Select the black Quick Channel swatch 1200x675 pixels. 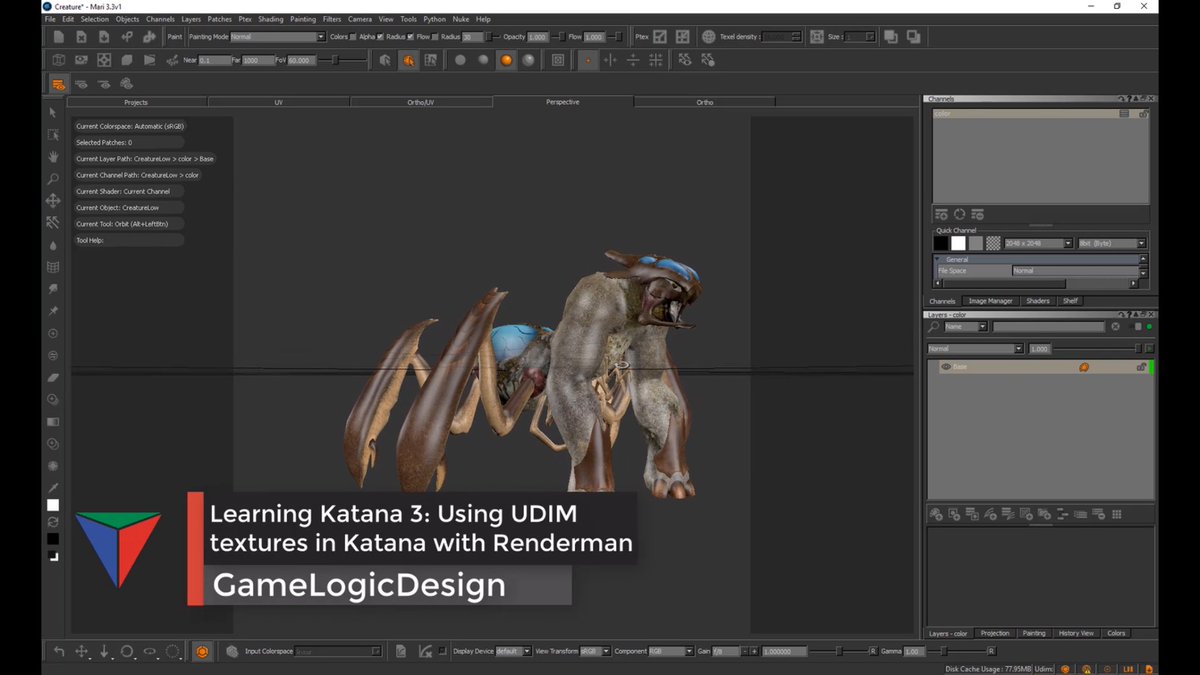coord(940,243)
